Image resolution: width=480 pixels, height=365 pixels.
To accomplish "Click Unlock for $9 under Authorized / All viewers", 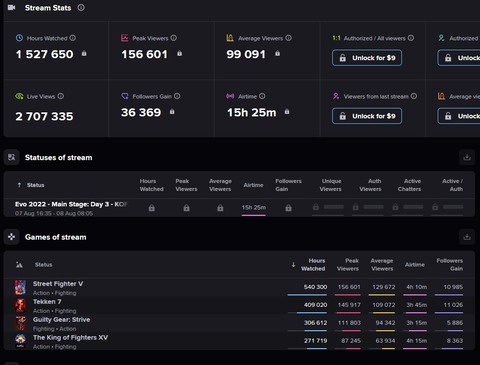I will 367,58.
